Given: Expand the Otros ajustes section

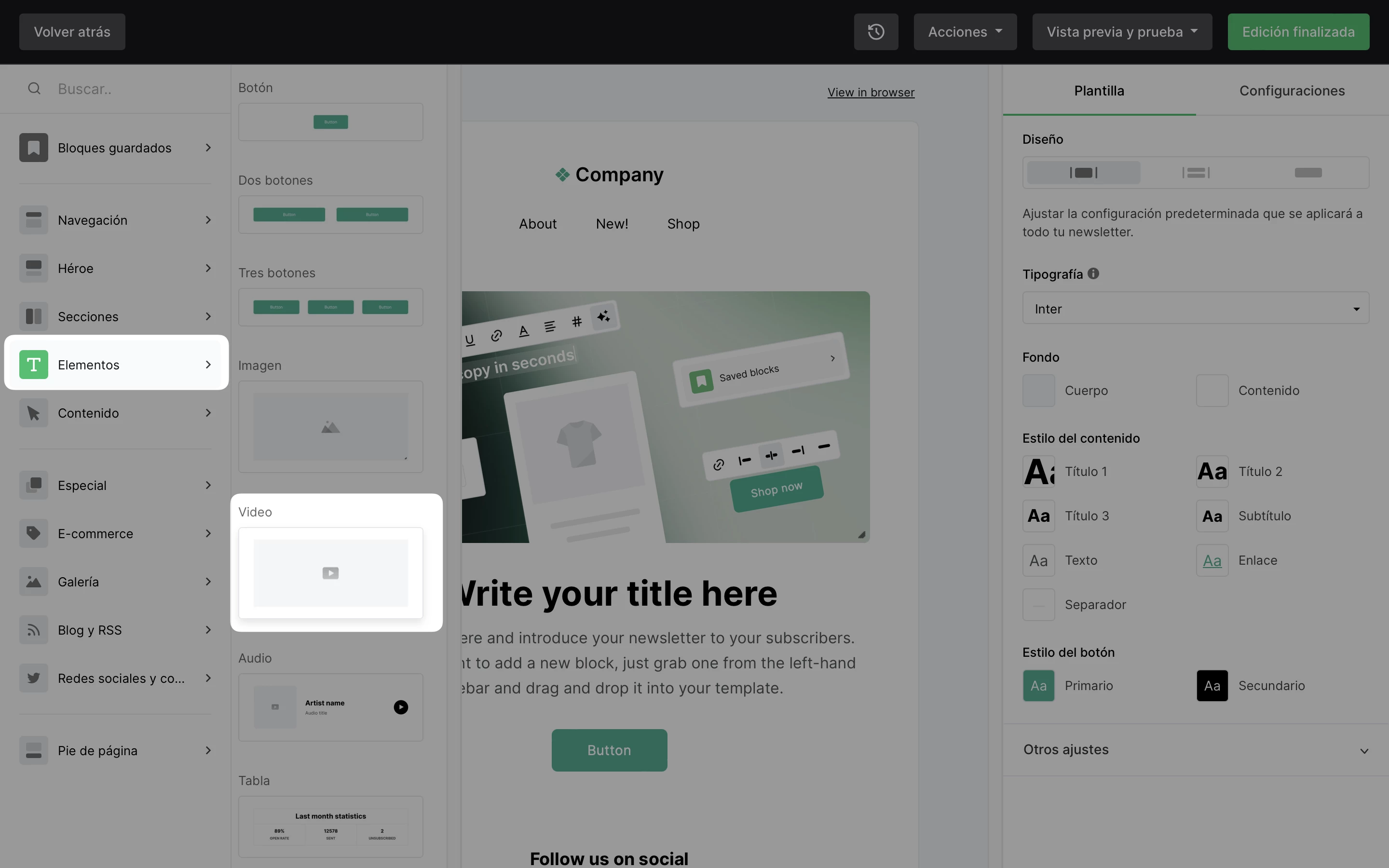Looking at the screenshot, I should click(x=1195, y=750).
